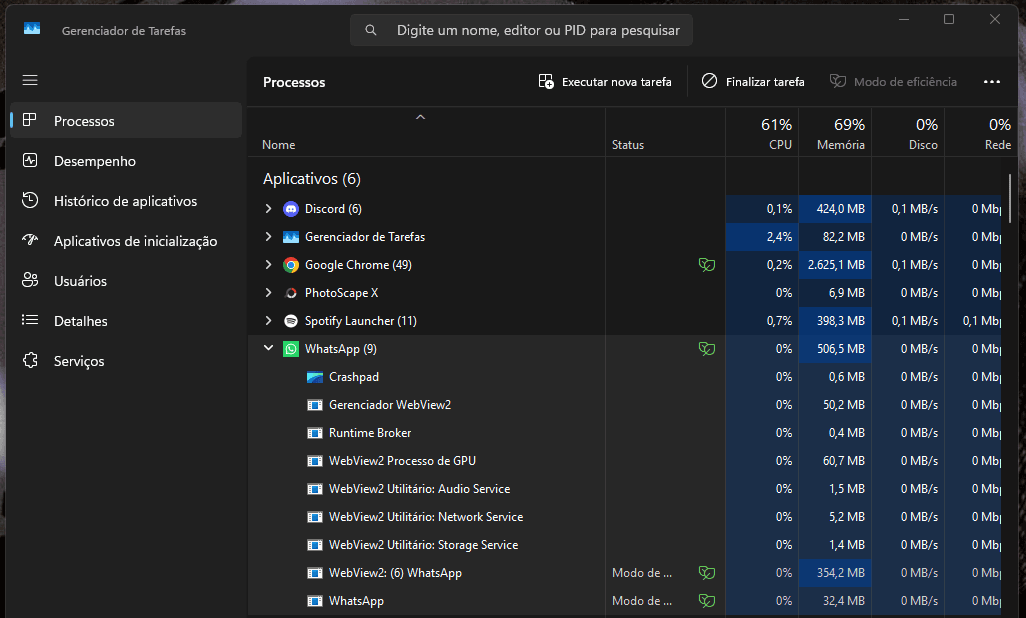
Task: Open the hamburger navigation menu
Action: [30, 80]
